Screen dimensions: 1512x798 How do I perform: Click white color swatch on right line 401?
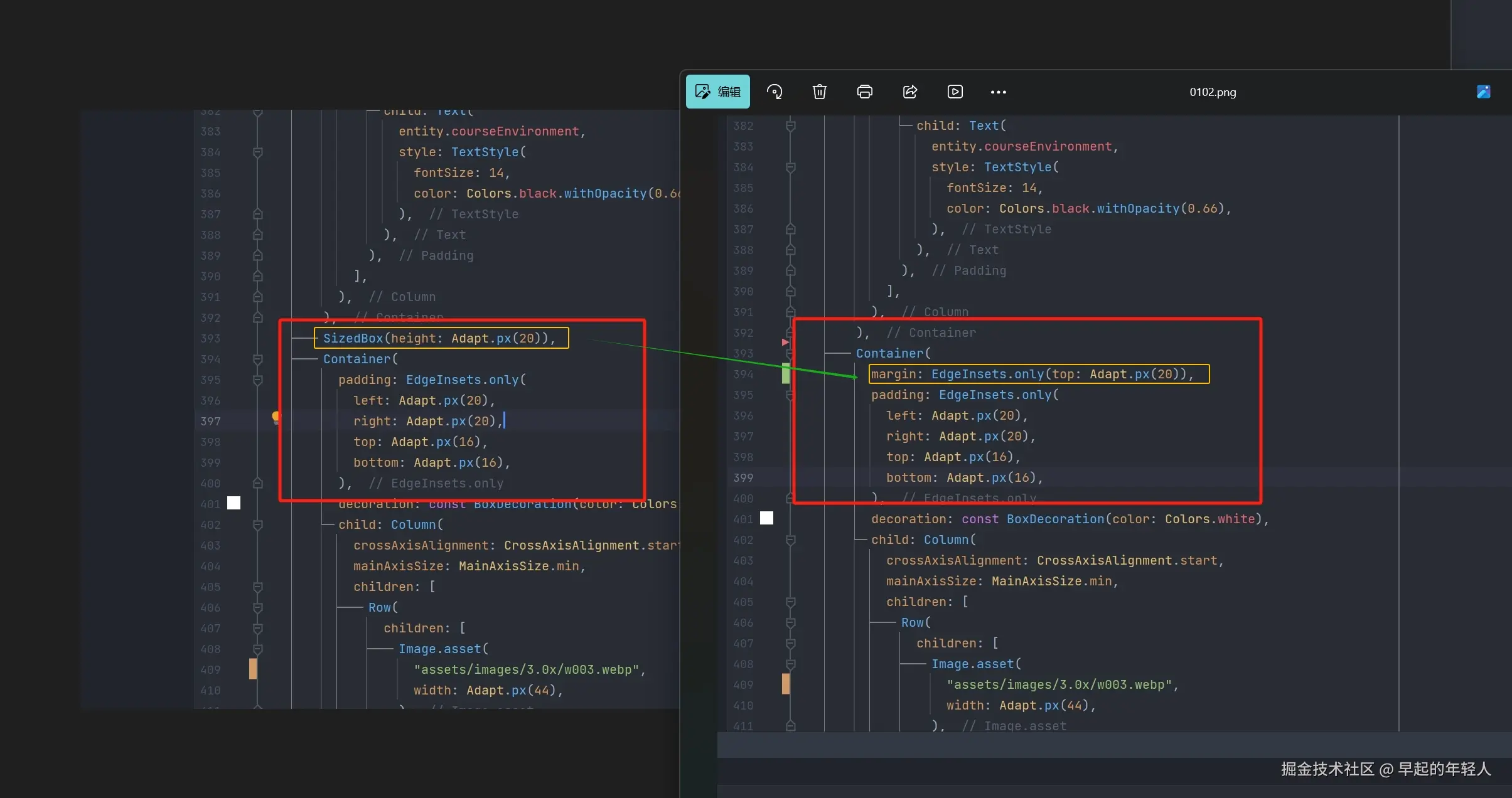tap(766, 518)
